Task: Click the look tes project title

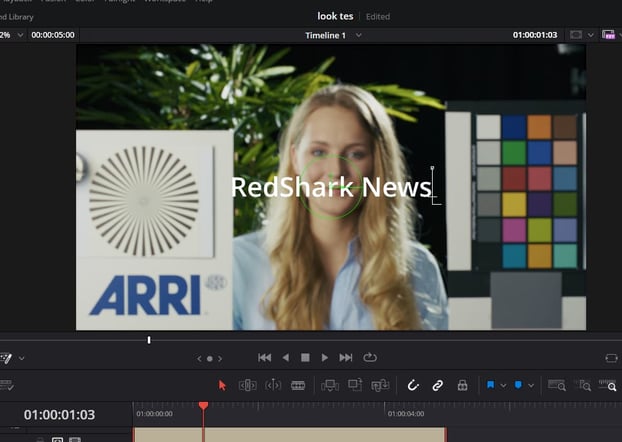Action: tap(335, 16)
